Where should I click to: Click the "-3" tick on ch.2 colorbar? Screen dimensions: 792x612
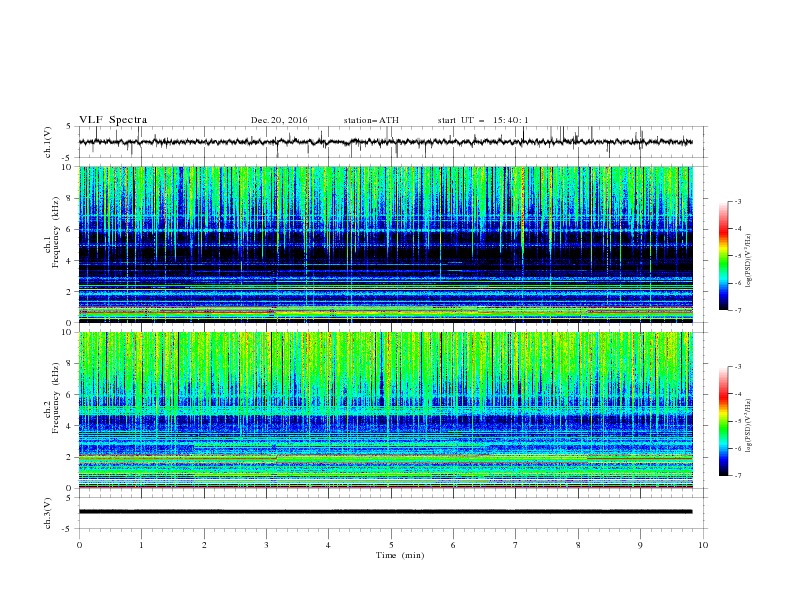click(738, 367)
